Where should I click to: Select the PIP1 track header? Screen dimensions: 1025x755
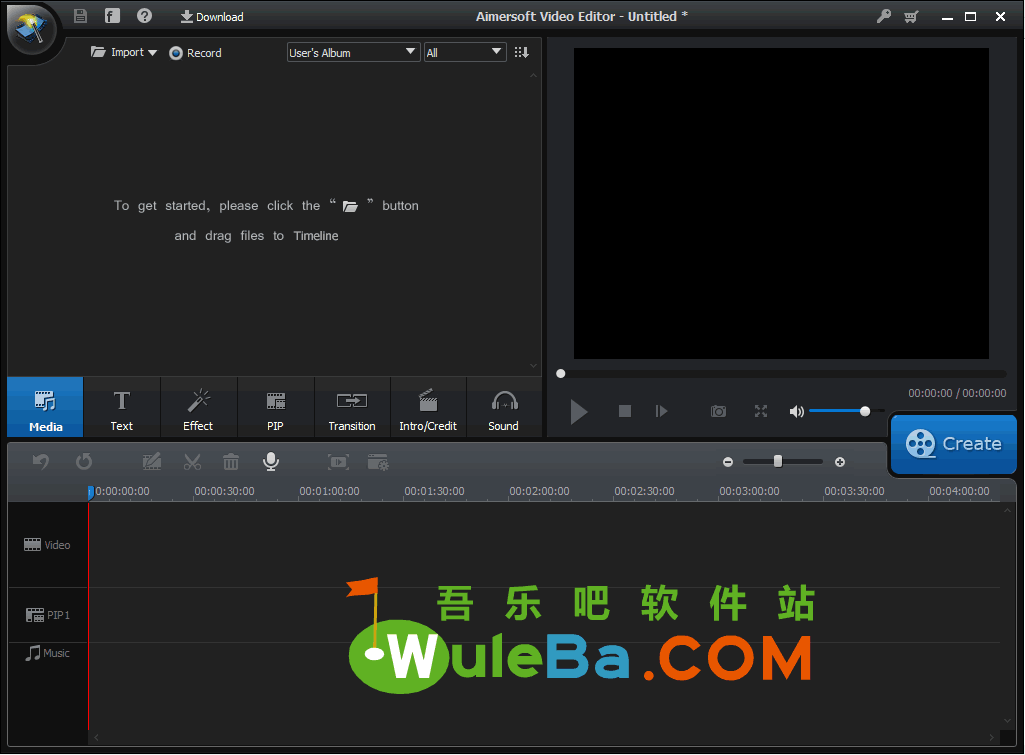coord(47,615)
